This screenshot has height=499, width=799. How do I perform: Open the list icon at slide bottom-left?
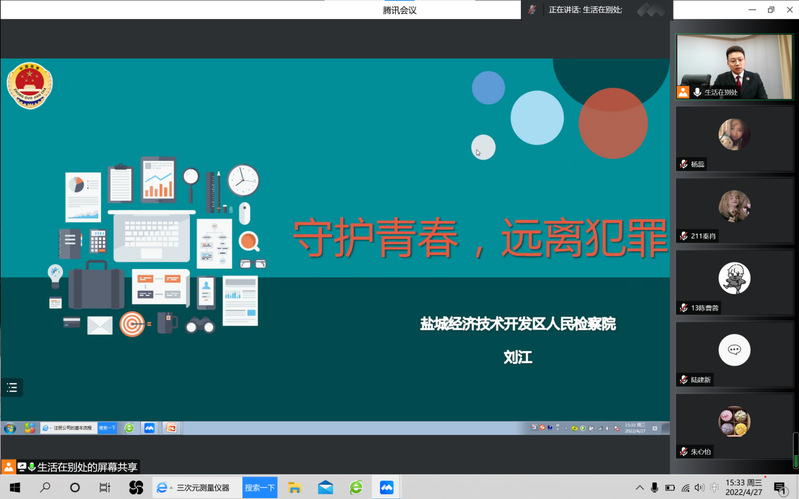pyautogui.click(x=12, y=387)
